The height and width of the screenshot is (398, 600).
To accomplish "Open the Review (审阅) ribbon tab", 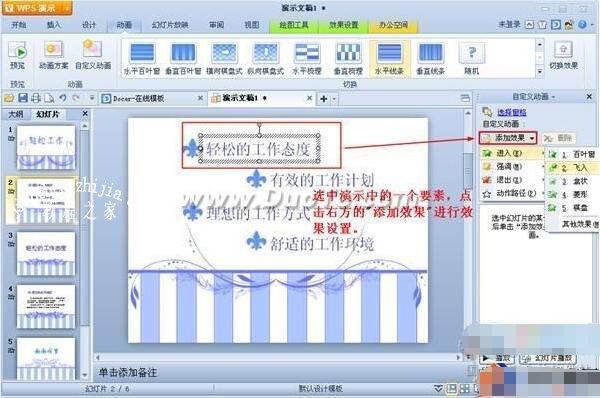I will pos(217,25).
